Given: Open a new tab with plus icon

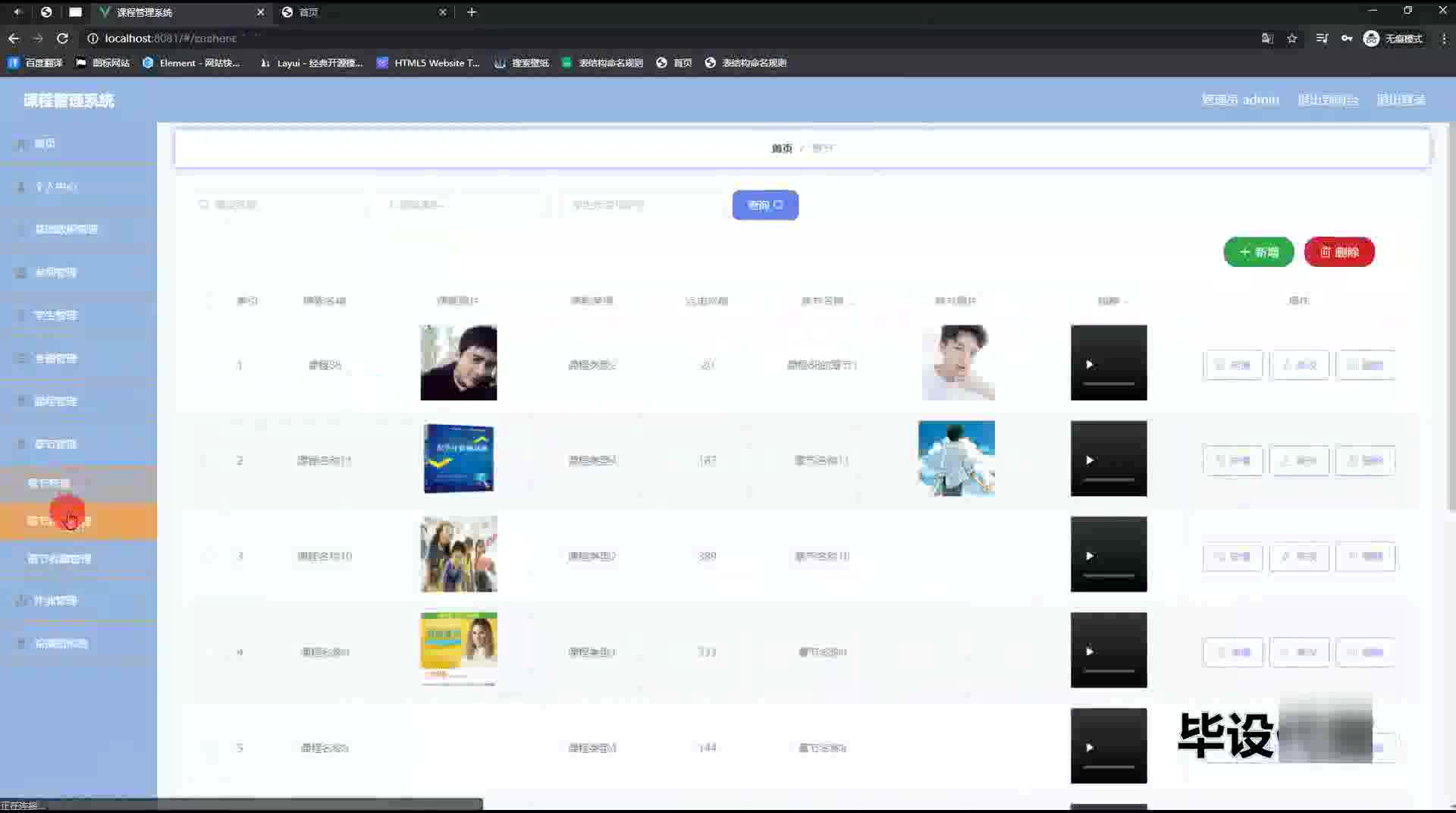Looking at the screenshot, I should click(472, 12).
